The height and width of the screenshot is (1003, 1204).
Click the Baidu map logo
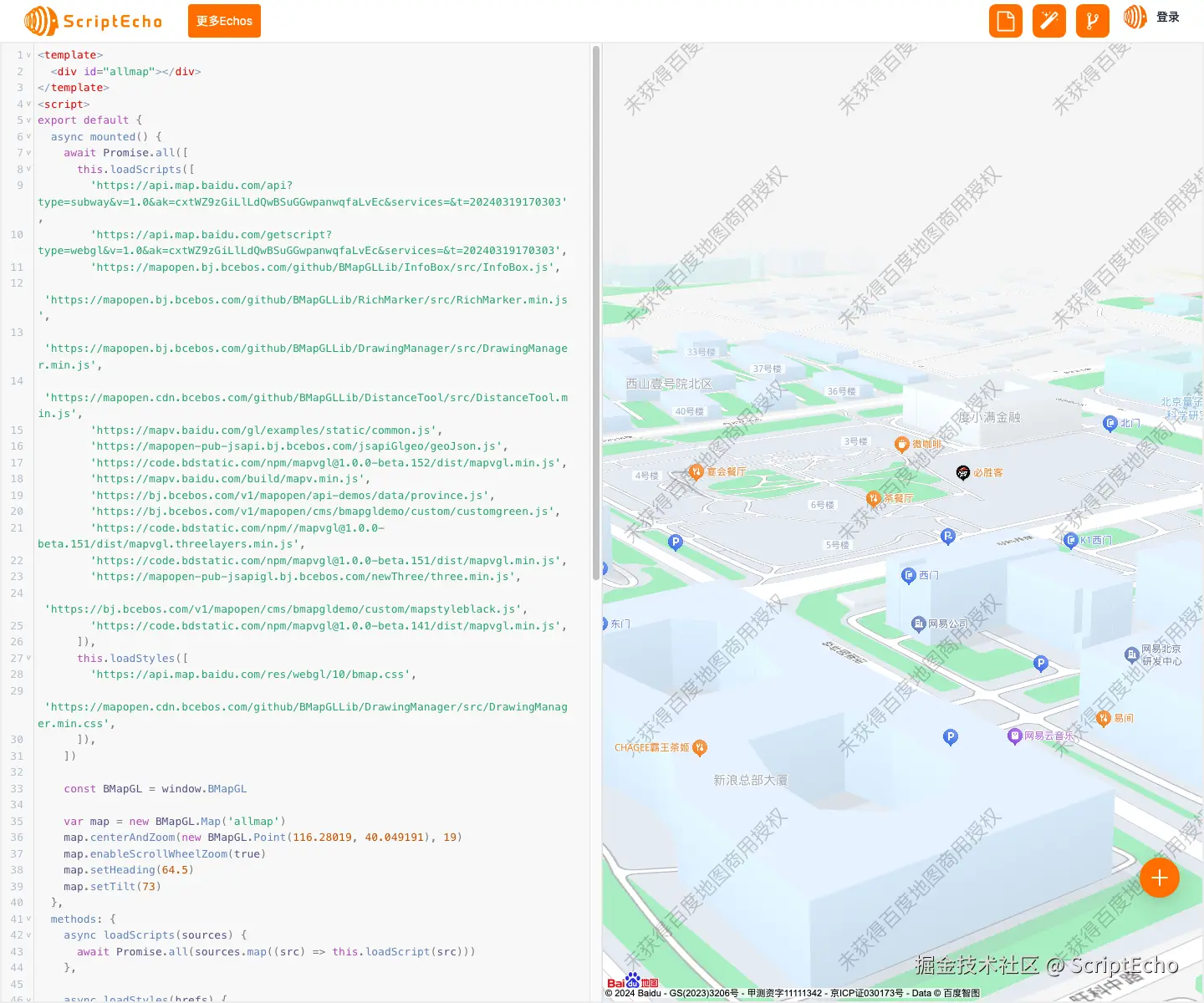pos(633,980)
